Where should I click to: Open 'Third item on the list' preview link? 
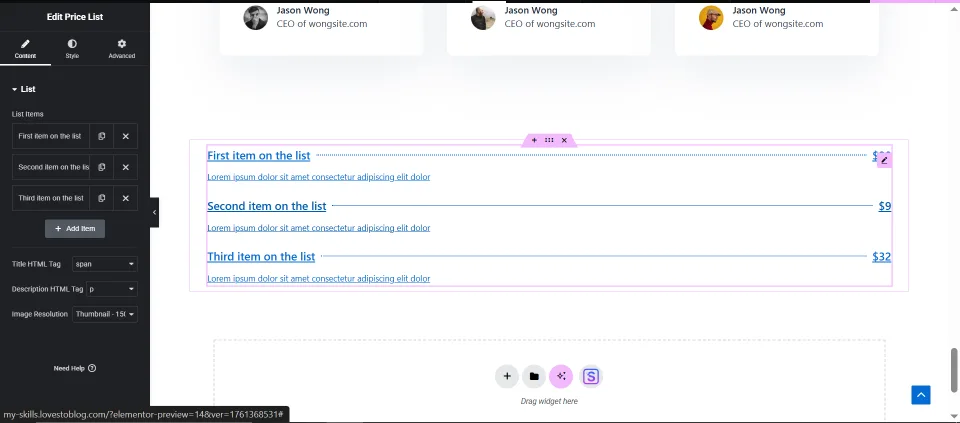click(261, 256)
